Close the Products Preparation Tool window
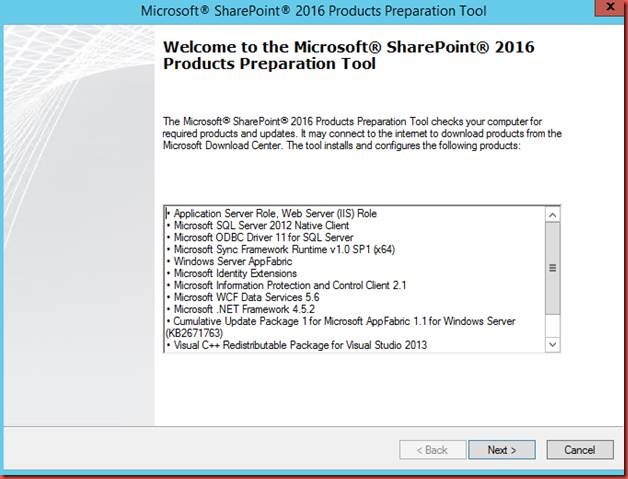 pos(610,8)
